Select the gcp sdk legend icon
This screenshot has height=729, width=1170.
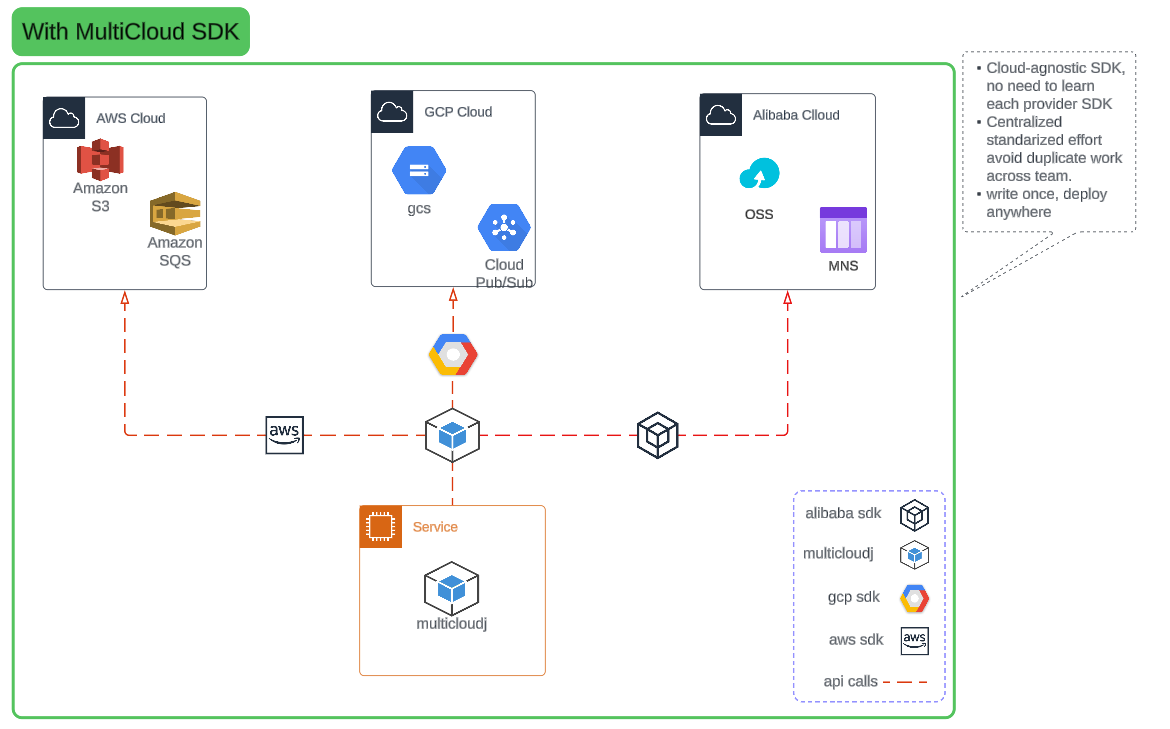click(x=914, y=597)
